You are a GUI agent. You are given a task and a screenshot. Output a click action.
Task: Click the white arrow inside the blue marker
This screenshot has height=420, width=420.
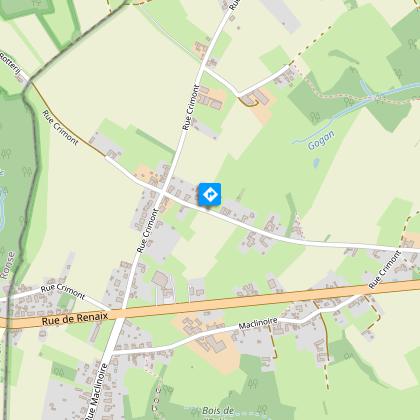(210, 194)
